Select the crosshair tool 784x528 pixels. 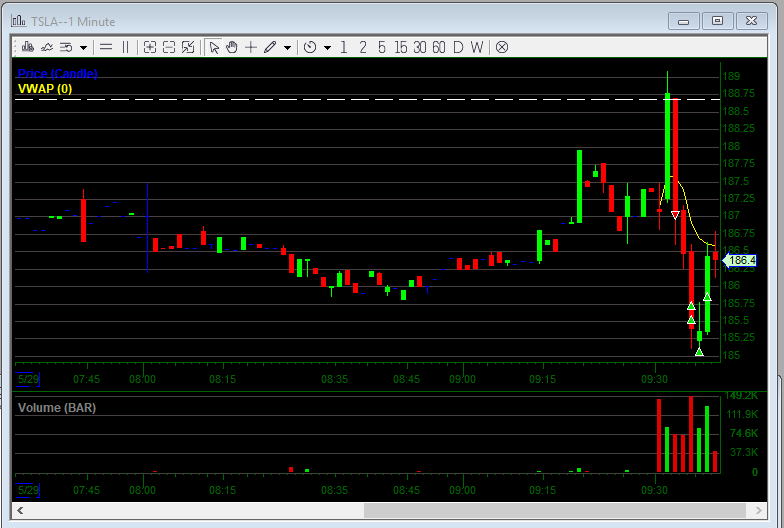tap(251, 47)
